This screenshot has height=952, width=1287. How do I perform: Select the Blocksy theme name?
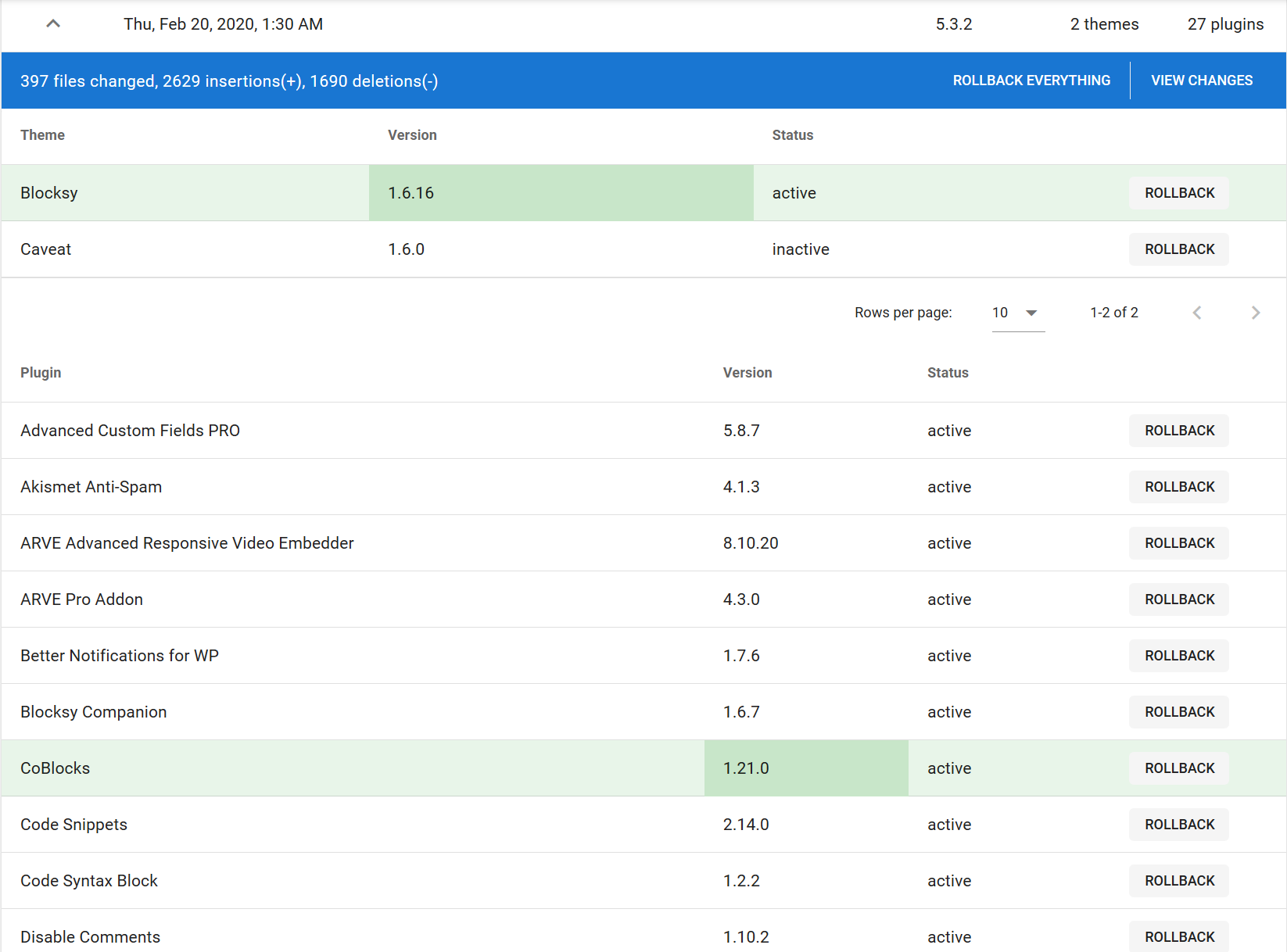tap(49, 193)
